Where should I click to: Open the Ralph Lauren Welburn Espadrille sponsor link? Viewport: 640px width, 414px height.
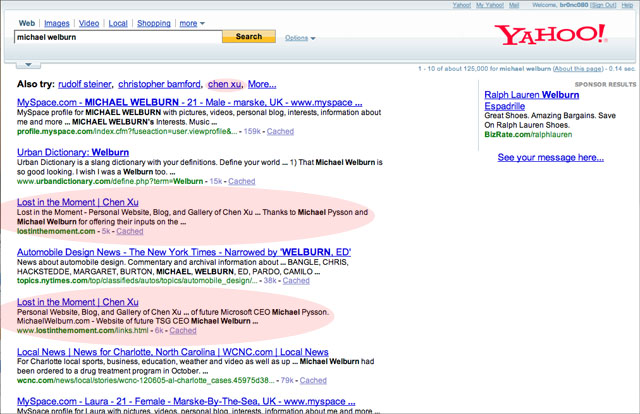[x=531, y=100]
